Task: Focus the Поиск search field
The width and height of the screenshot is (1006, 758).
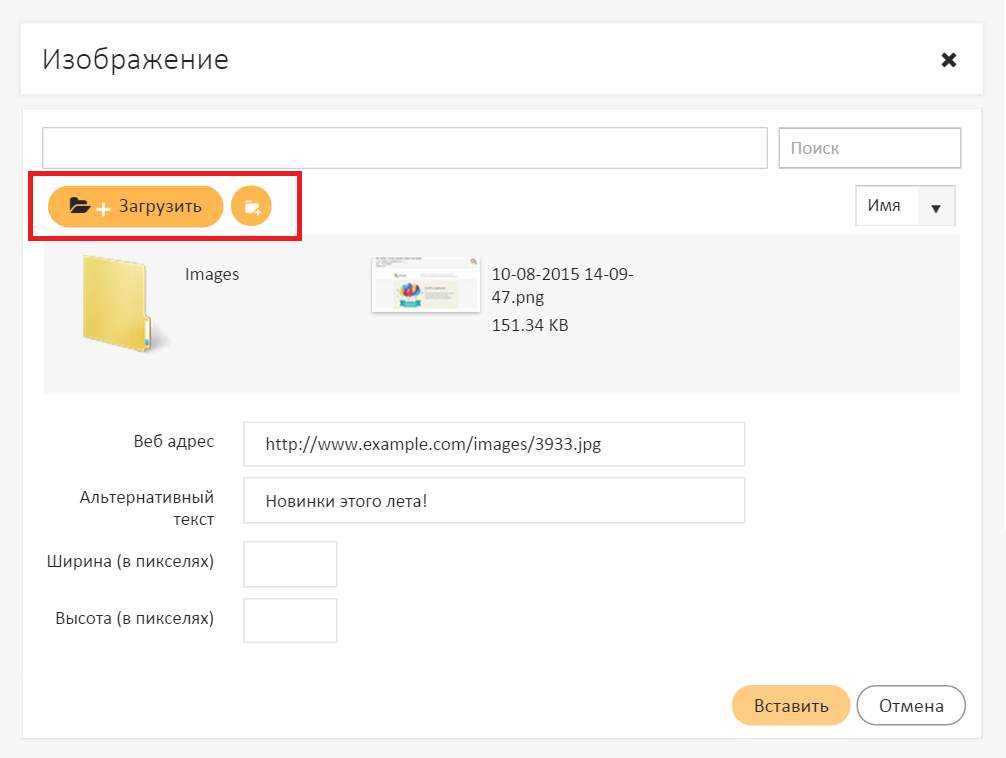Action: [x=869, y=148]
